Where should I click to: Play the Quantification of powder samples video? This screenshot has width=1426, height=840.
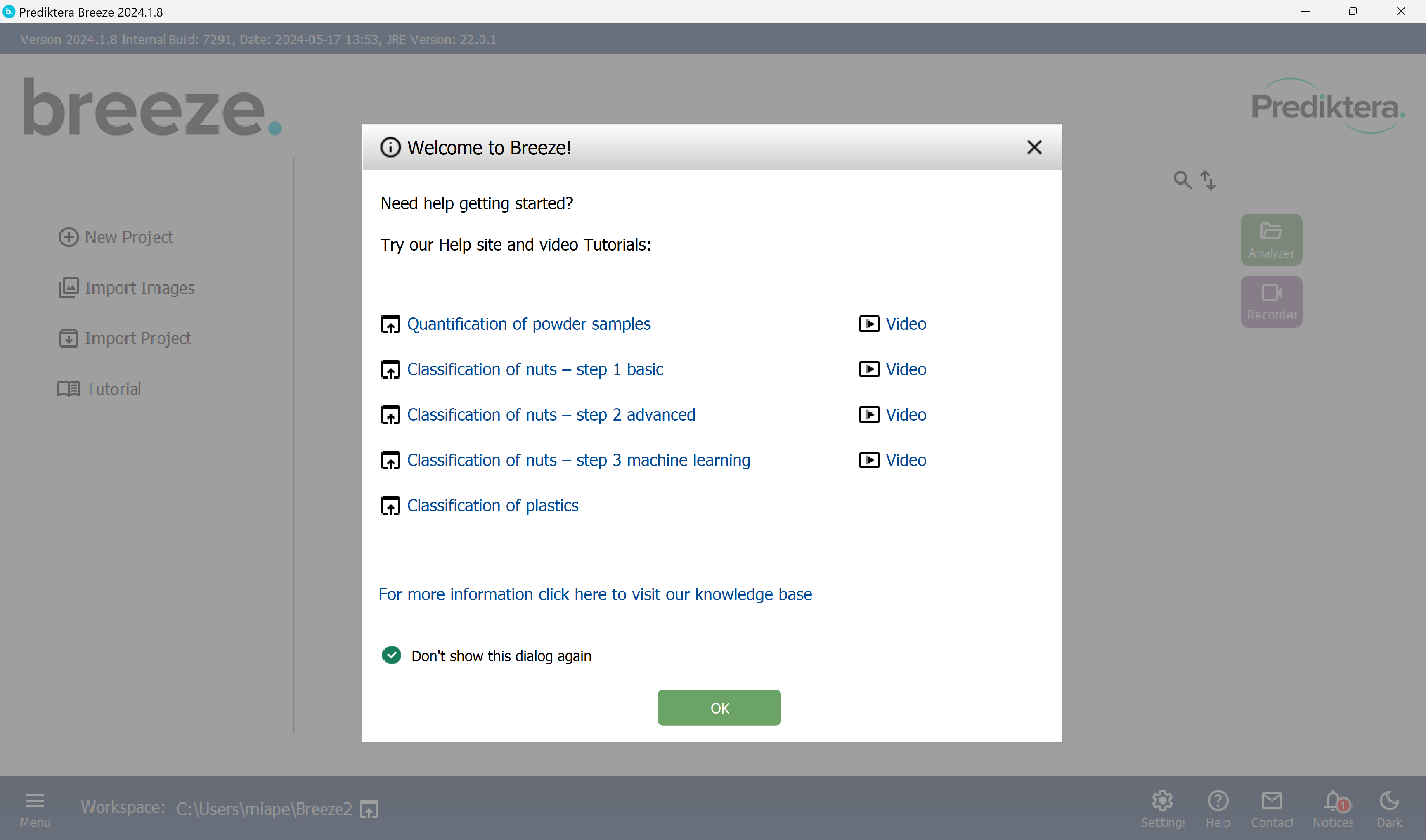point(906,323)
